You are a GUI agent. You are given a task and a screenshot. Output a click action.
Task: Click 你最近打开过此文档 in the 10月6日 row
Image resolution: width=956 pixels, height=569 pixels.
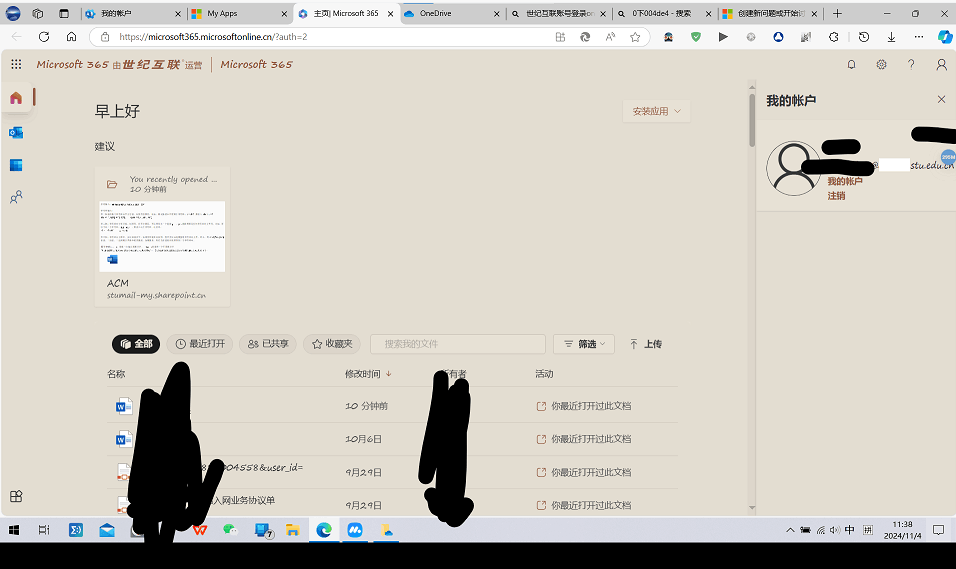tap(591, 439)
